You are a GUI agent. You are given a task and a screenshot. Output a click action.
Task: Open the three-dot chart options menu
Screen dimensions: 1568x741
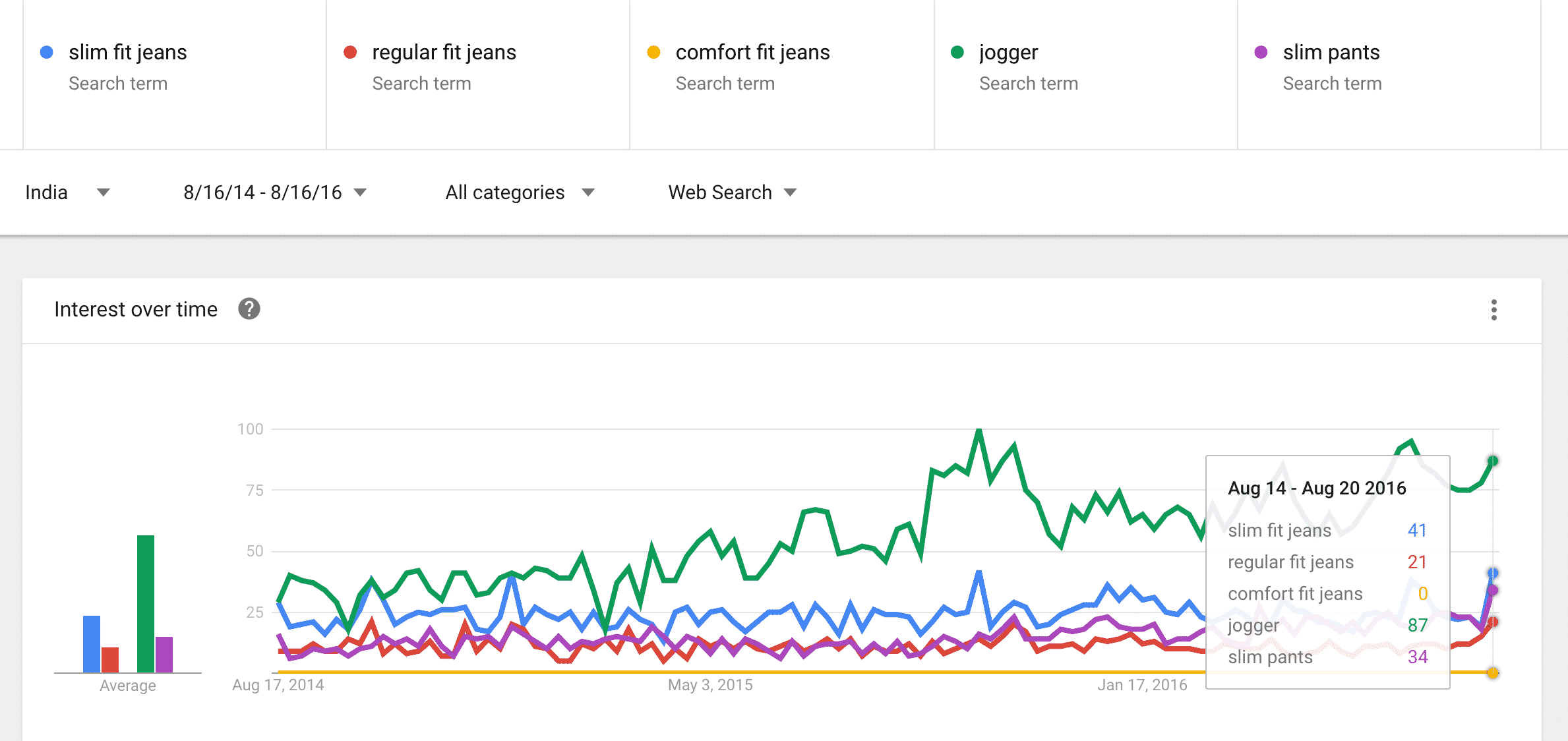pos(1493,310)
